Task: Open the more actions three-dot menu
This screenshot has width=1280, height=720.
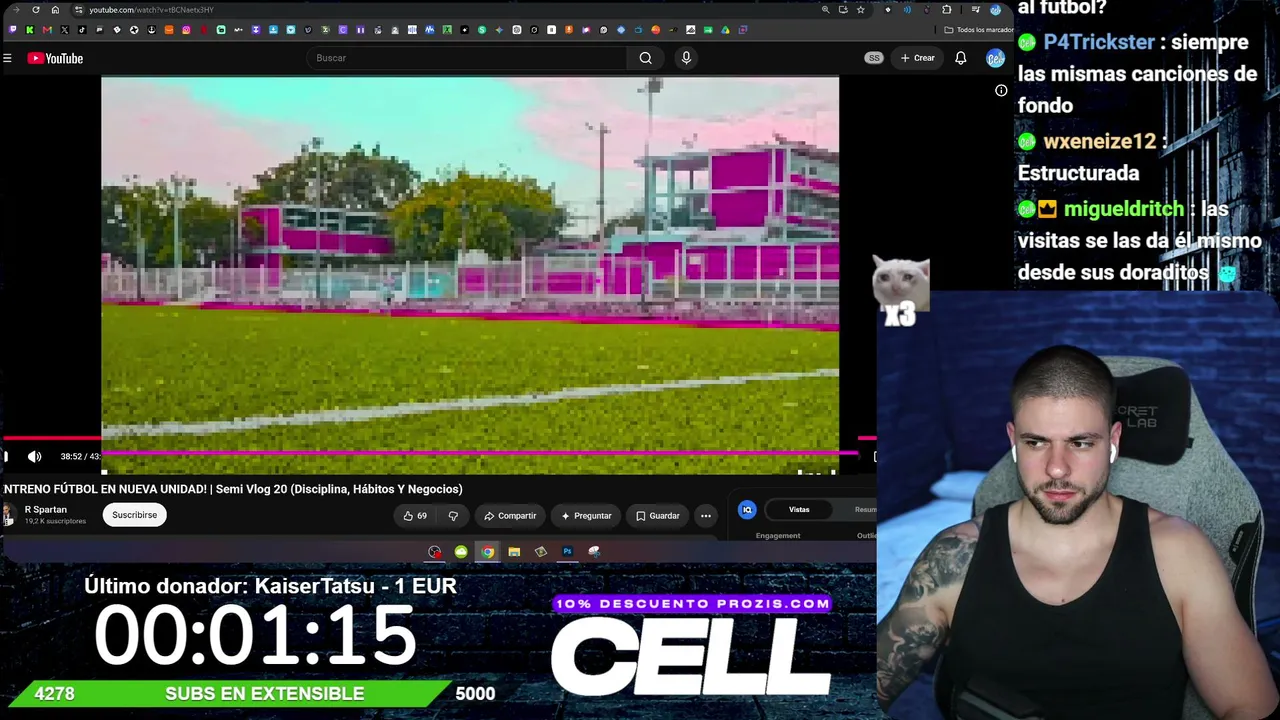Action: pos(706,516)
